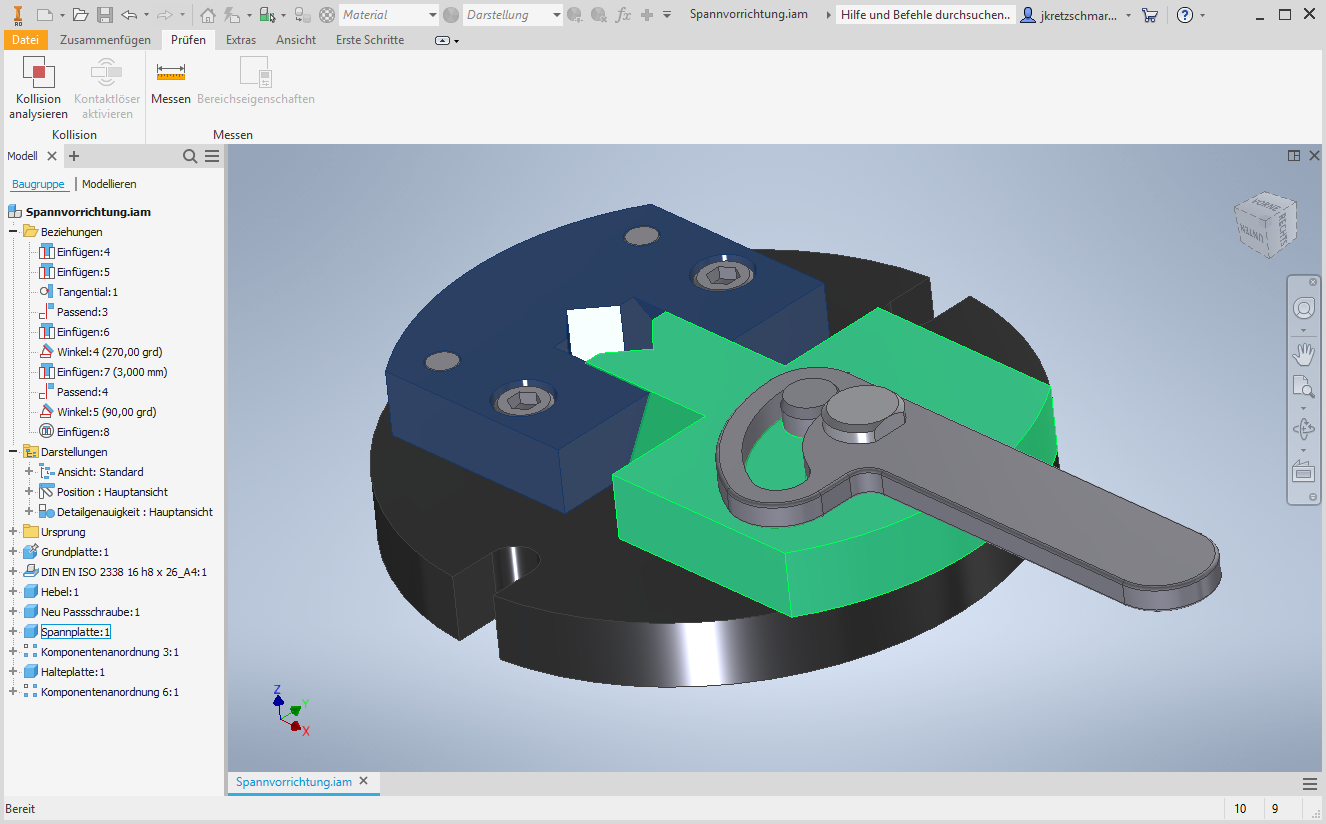Click the Hilfe und Befehle durchsuchen field
The width and height of the screenshot is (1326, 824).
[x=924, y=14]
